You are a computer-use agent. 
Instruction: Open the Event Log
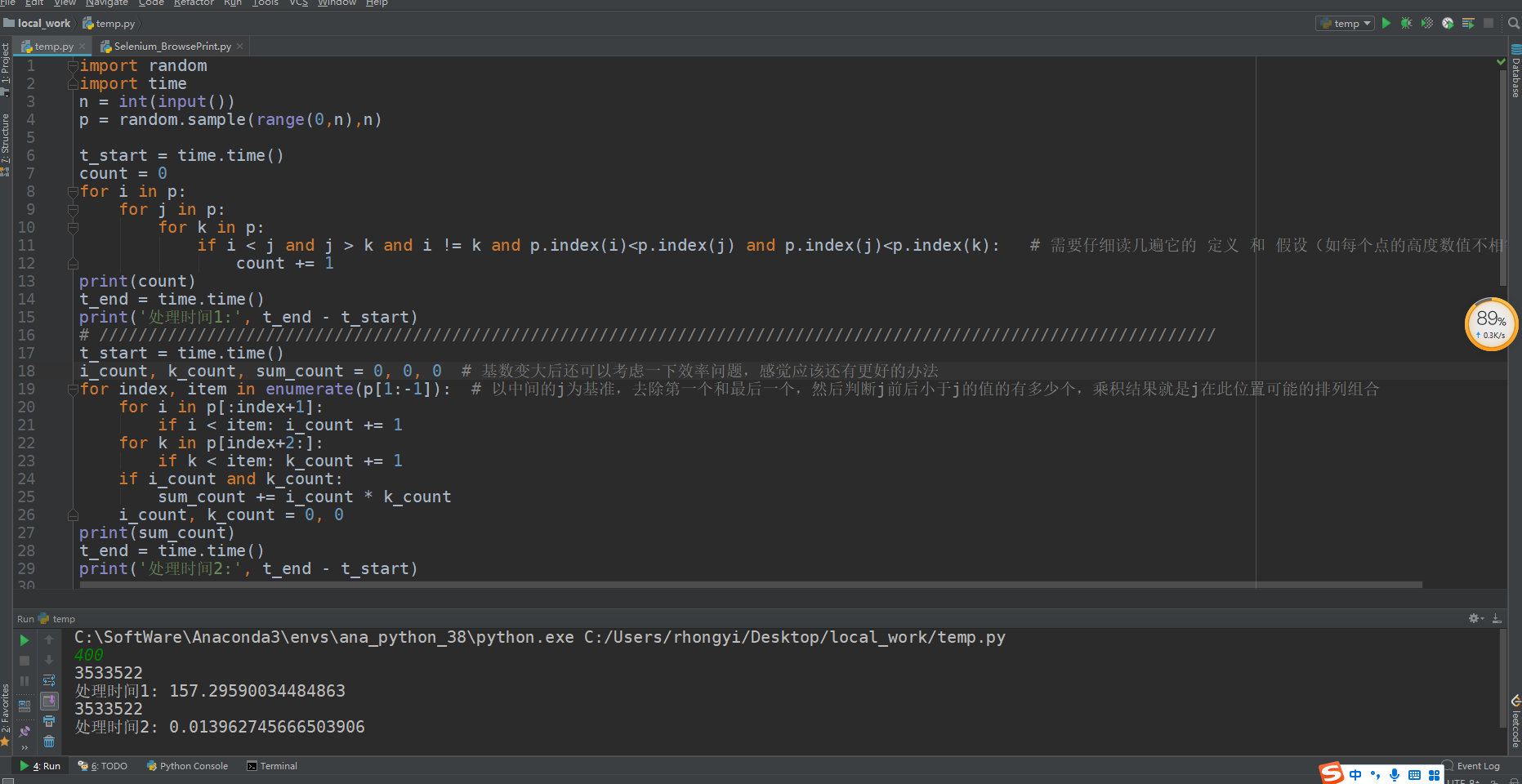point(1471,766)
